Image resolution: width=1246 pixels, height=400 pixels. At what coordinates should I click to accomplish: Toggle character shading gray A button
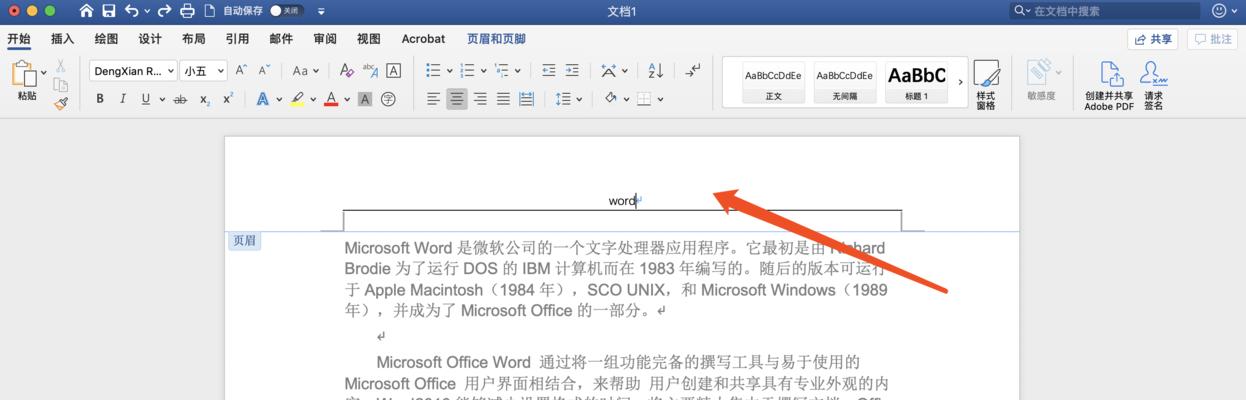tap(365, 99)
